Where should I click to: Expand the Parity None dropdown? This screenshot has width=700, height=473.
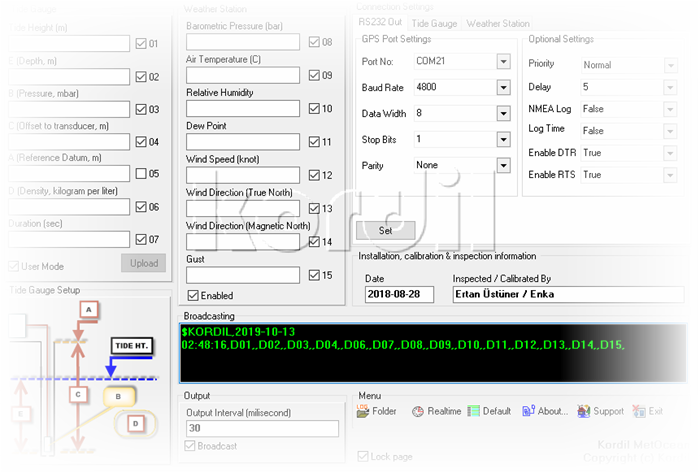click(504, 166)
